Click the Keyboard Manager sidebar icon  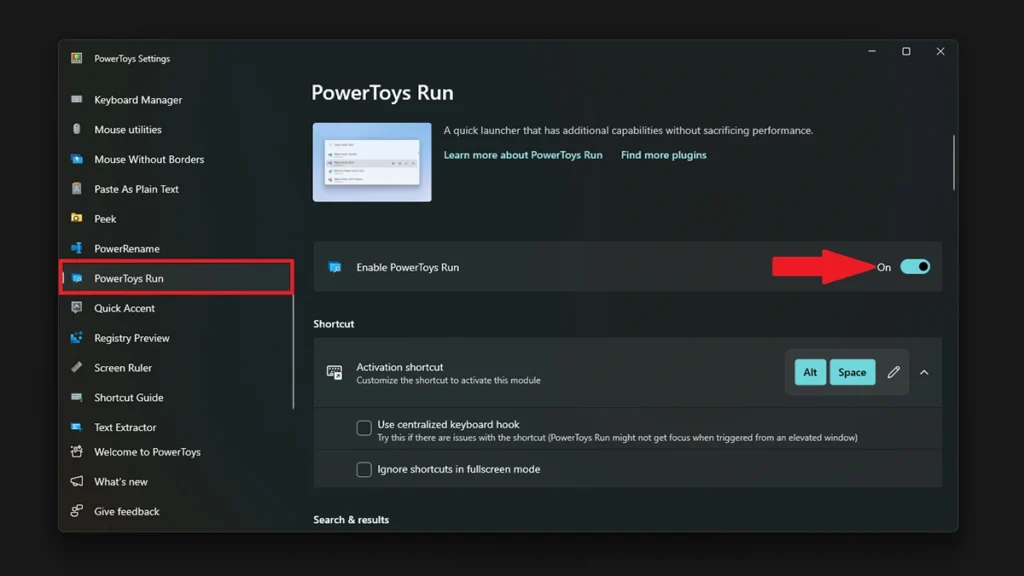[76, 99]
